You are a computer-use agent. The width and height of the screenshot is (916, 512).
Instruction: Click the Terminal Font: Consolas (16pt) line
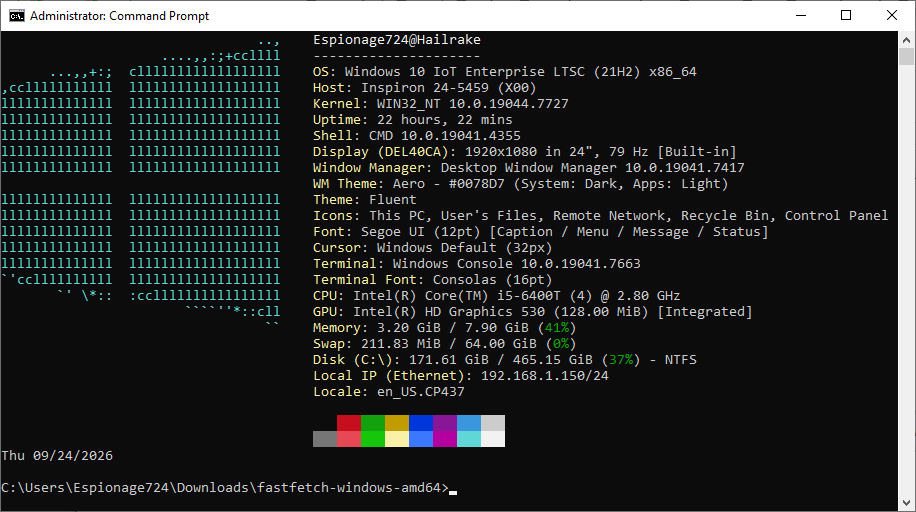tap(432, 280)
